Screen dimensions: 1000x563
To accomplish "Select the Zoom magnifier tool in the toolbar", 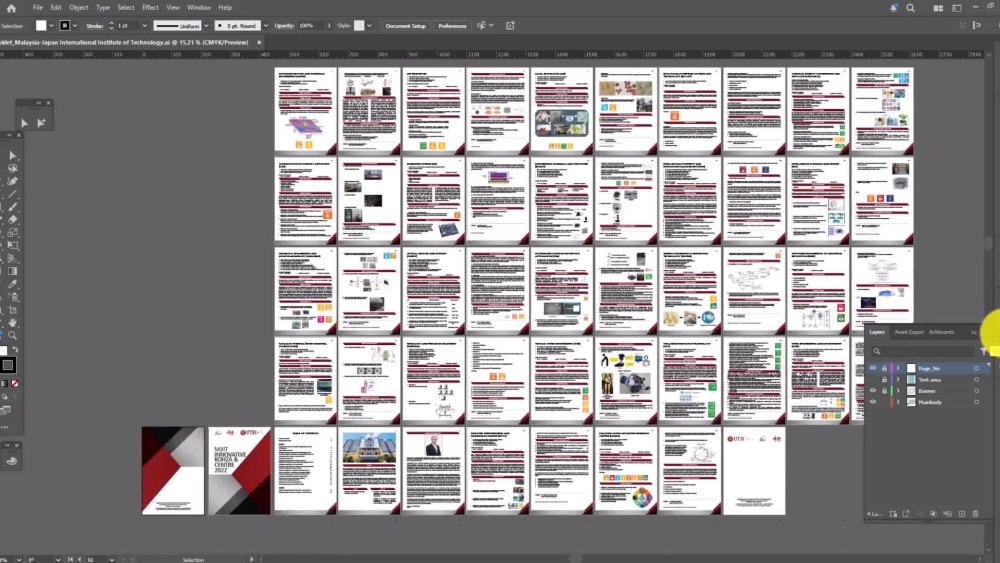I will tap(12, 335).
